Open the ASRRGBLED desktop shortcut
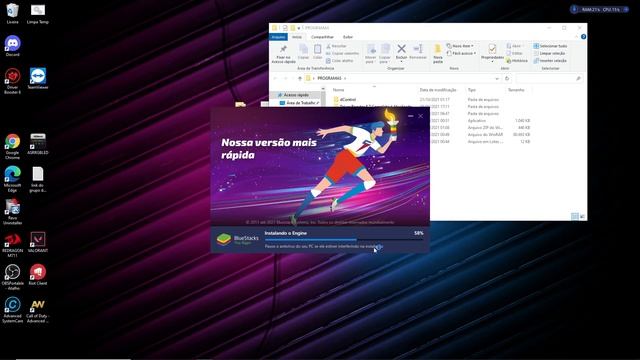The height and width of the screenshot is (360, 640). pos(38,144)
